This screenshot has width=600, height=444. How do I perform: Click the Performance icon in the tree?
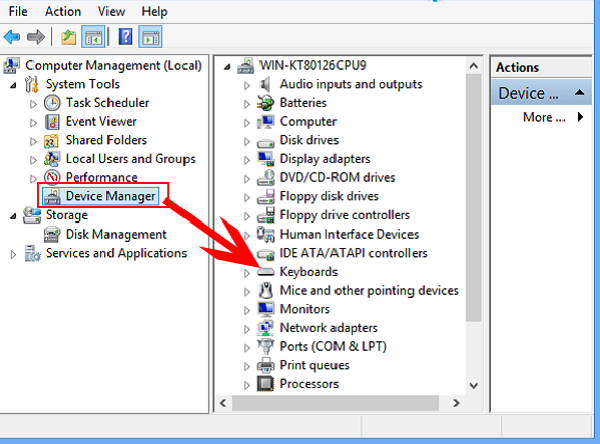click(54, 178)
